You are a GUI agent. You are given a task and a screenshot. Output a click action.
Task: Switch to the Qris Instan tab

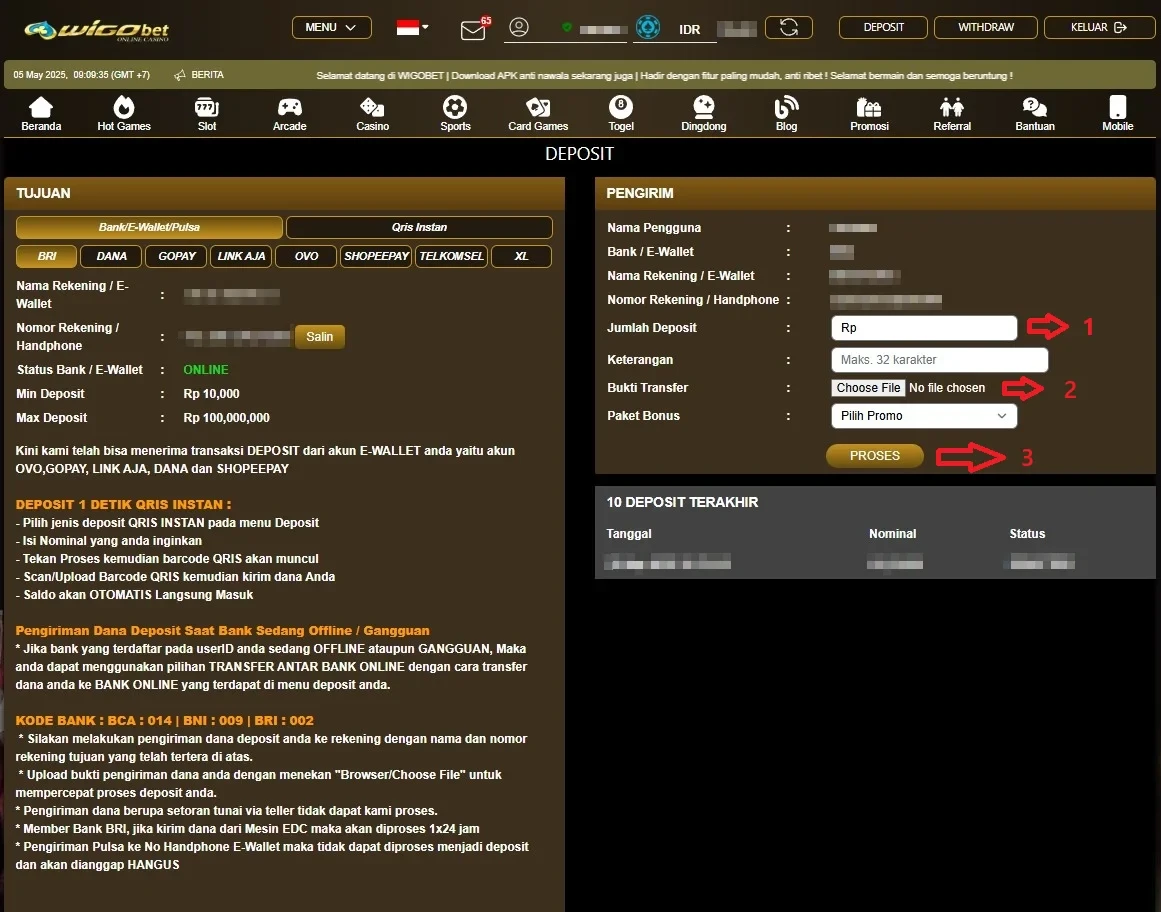pyautogui.click(x=419, y=227)
